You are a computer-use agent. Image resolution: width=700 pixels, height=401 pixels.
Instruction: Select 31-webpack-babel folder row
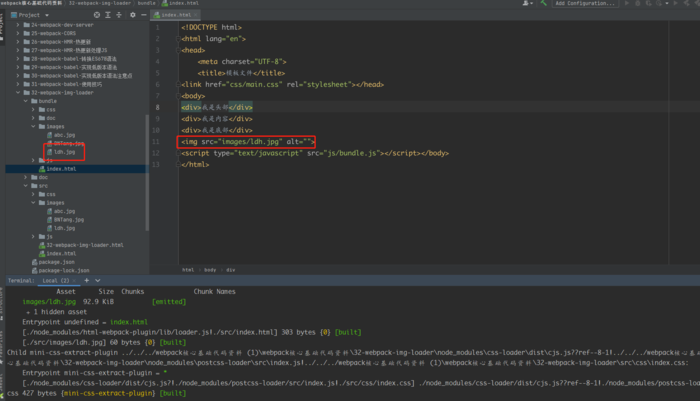[x=62, y=84]
